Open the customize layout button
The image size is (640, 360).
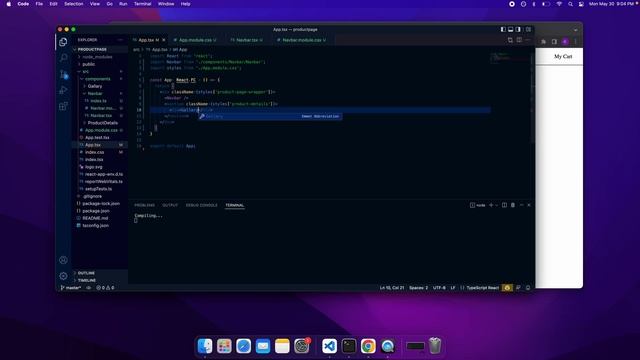pos(528,29)
